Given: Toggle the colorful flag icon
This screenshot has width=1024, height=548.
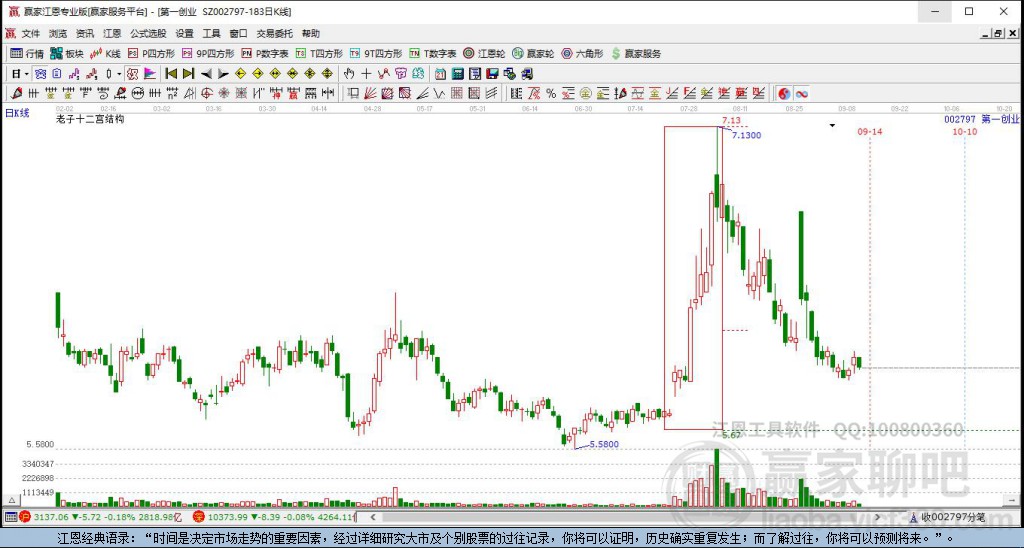Looking at the screenshot, I should (150, 74).
